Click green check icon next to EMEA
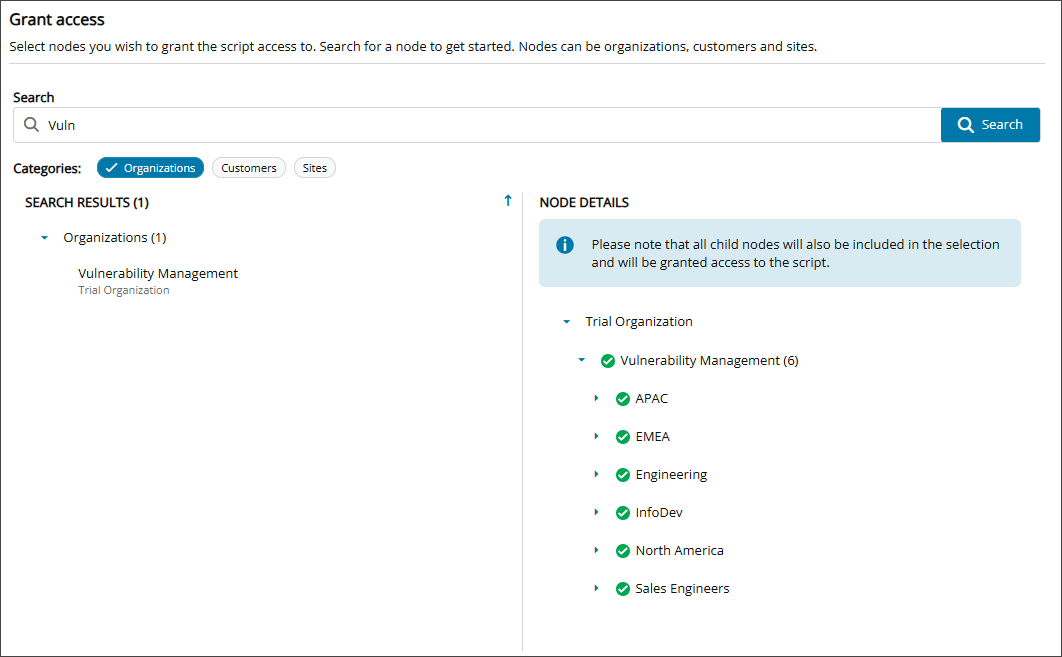 (623, 437)
